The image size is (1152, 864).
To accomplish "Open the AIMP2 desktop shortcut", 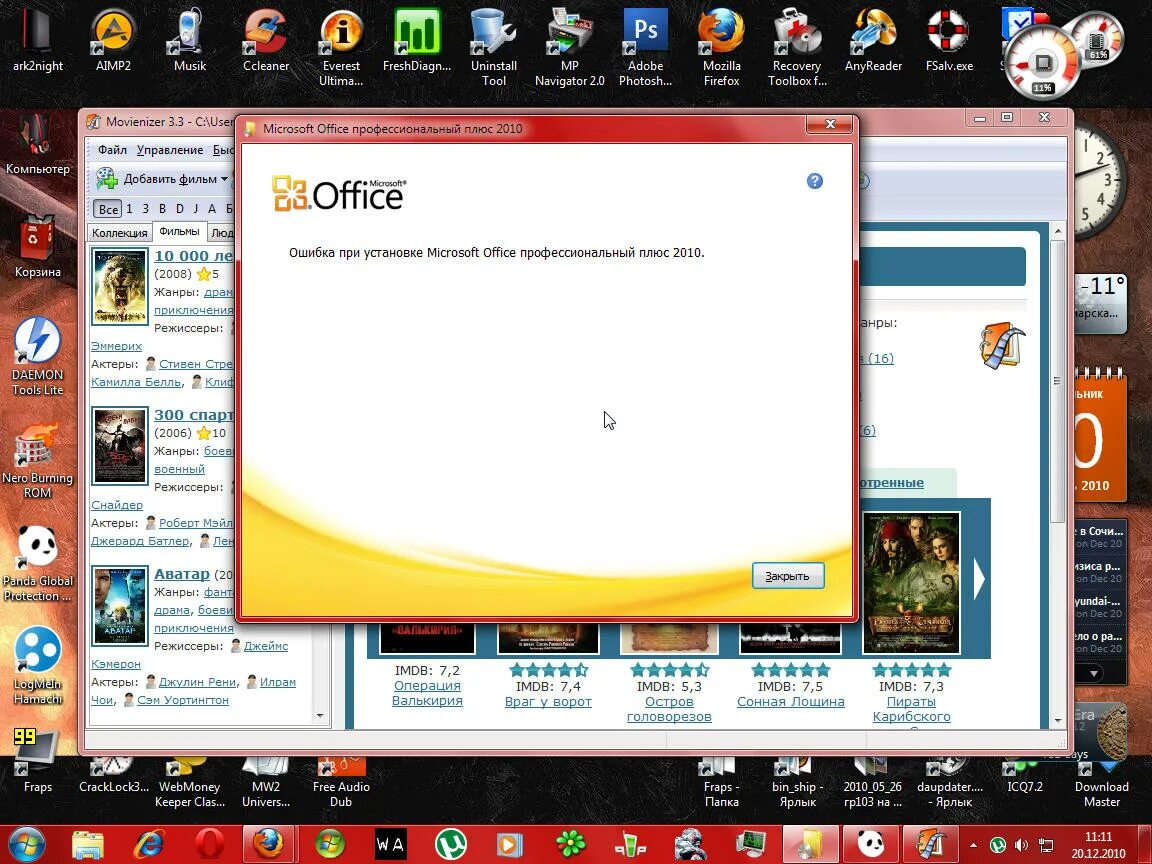I will [113, 40].
